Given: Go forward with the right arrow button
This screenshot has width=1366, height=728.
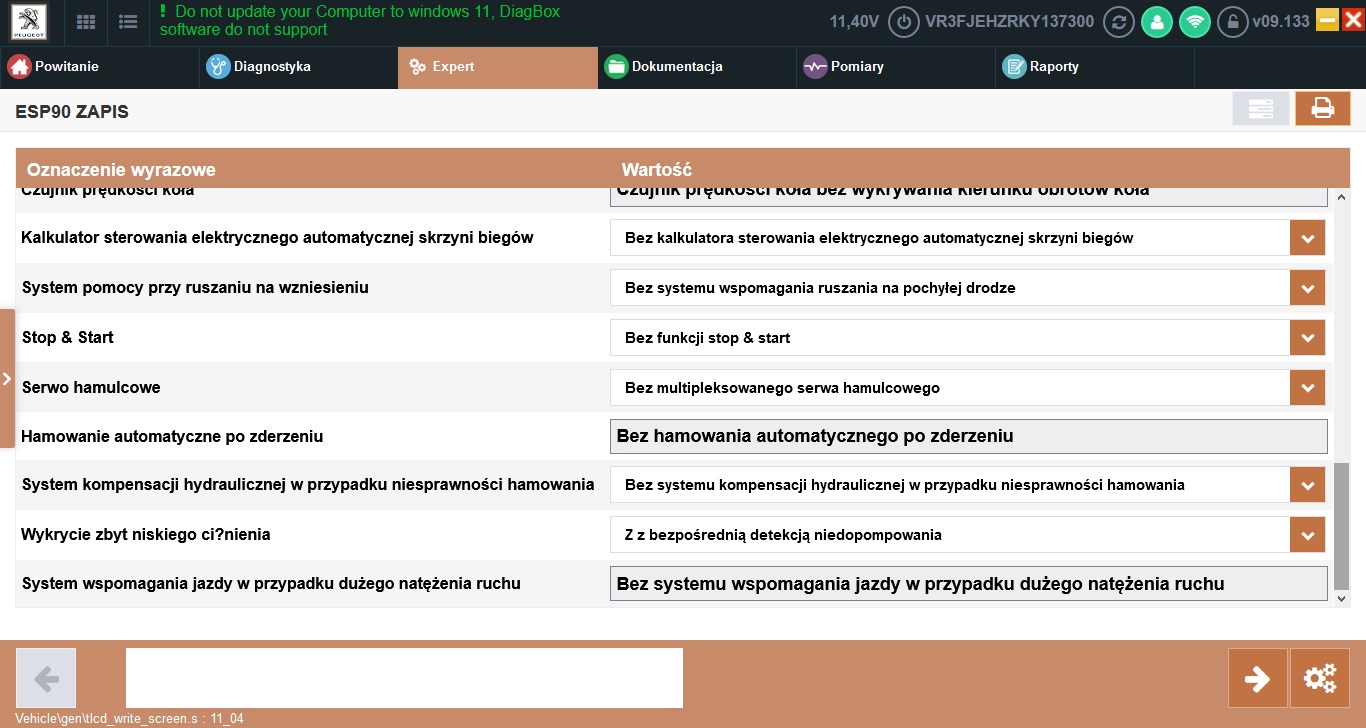Looking at the screenshot, I should tap(1257, 679).
